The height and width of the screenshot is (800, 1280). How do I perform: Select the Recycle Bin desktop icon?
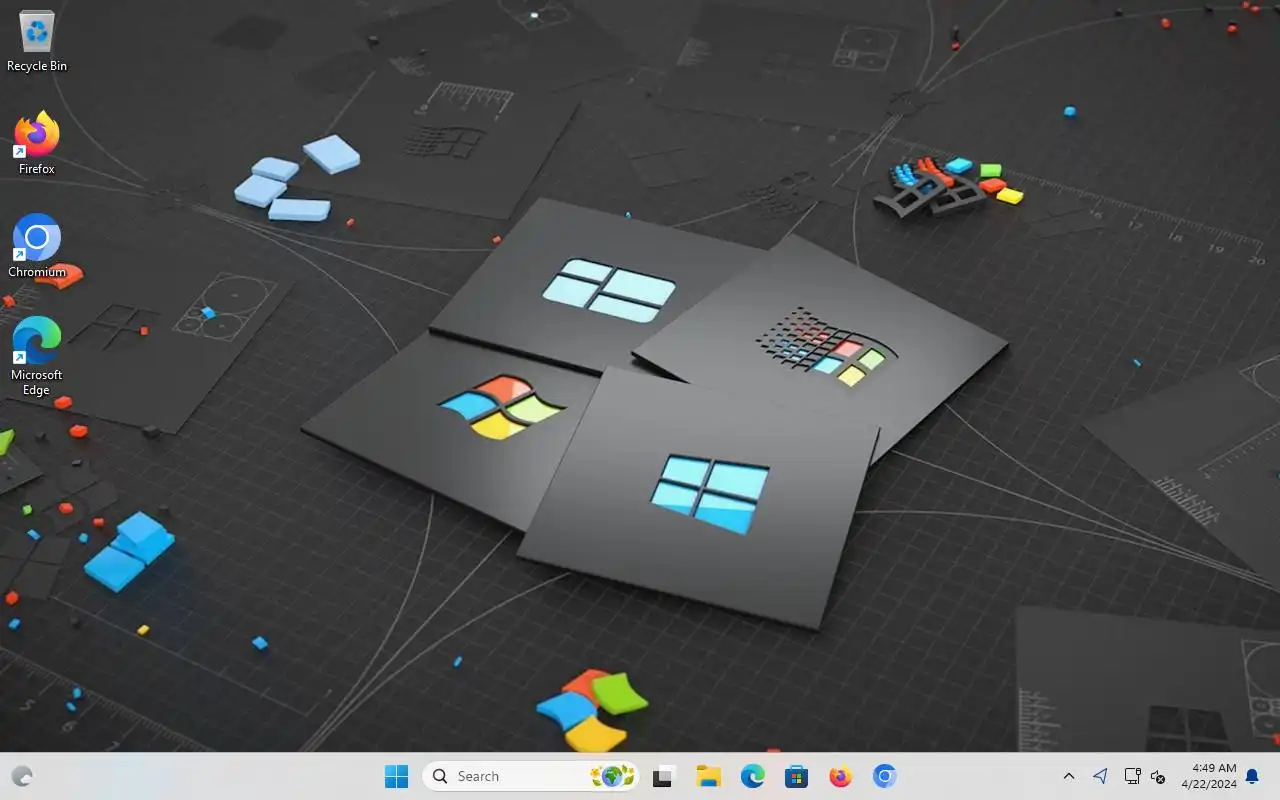pyautogui.click(x=37, y=42)
